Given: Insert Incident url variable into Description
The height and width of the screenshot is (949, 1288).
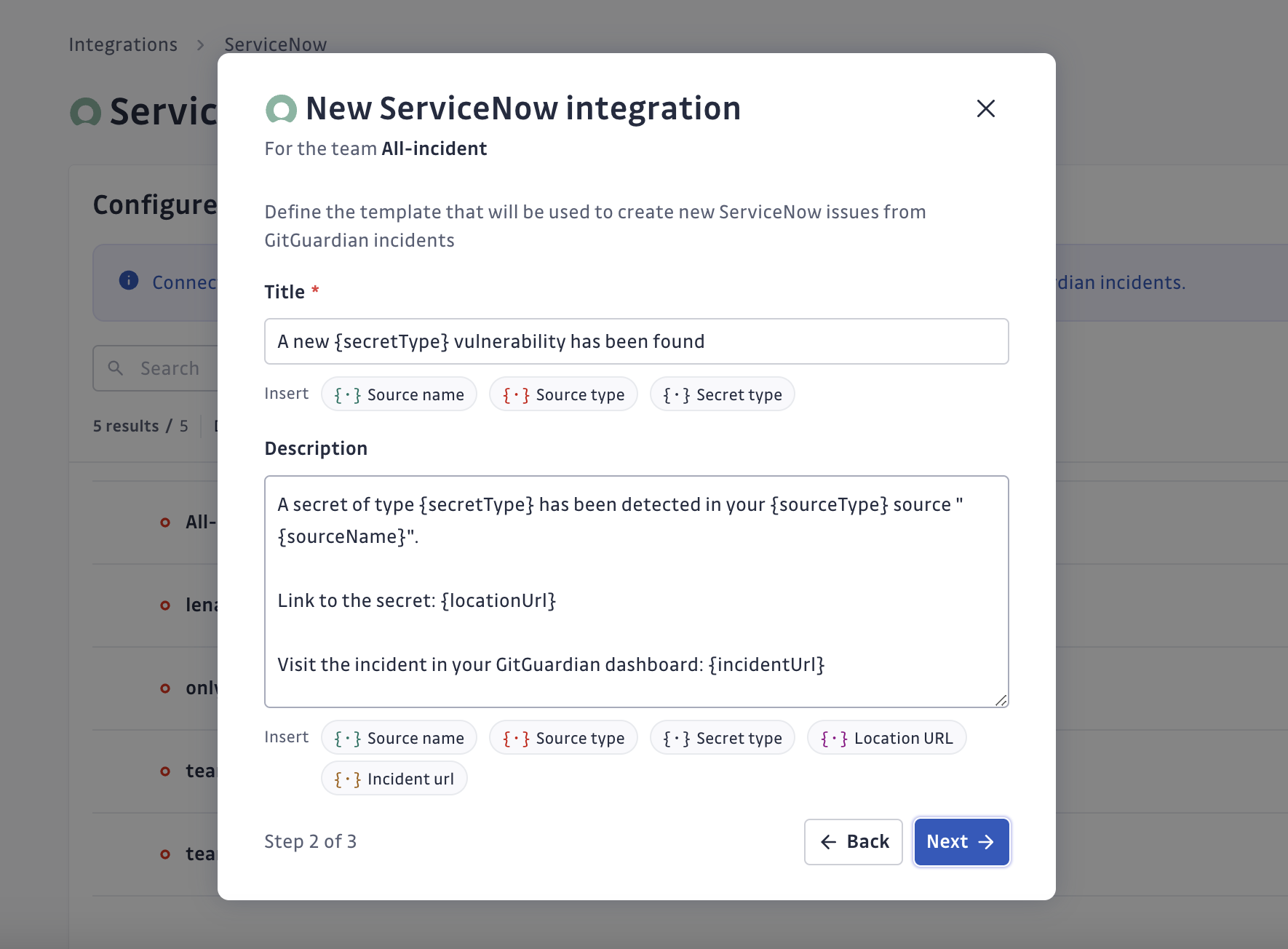Looking at the screenshot, I should [x=394, y=779].
